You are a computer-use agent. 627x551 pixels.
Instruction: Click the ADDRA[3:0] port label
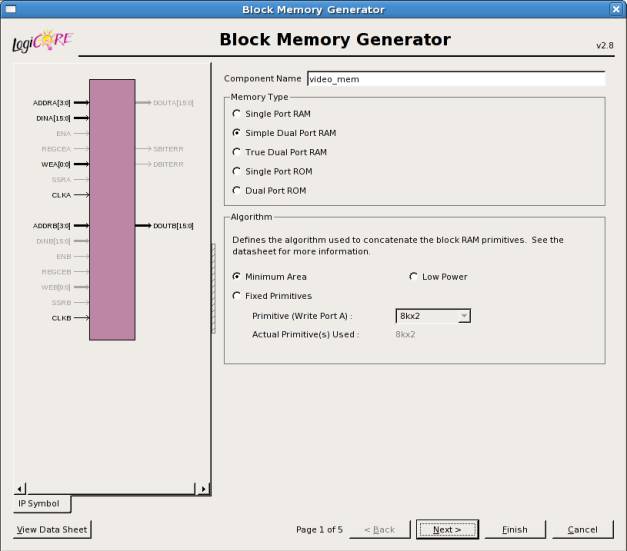pyautogui.click(x=52, y=103)
